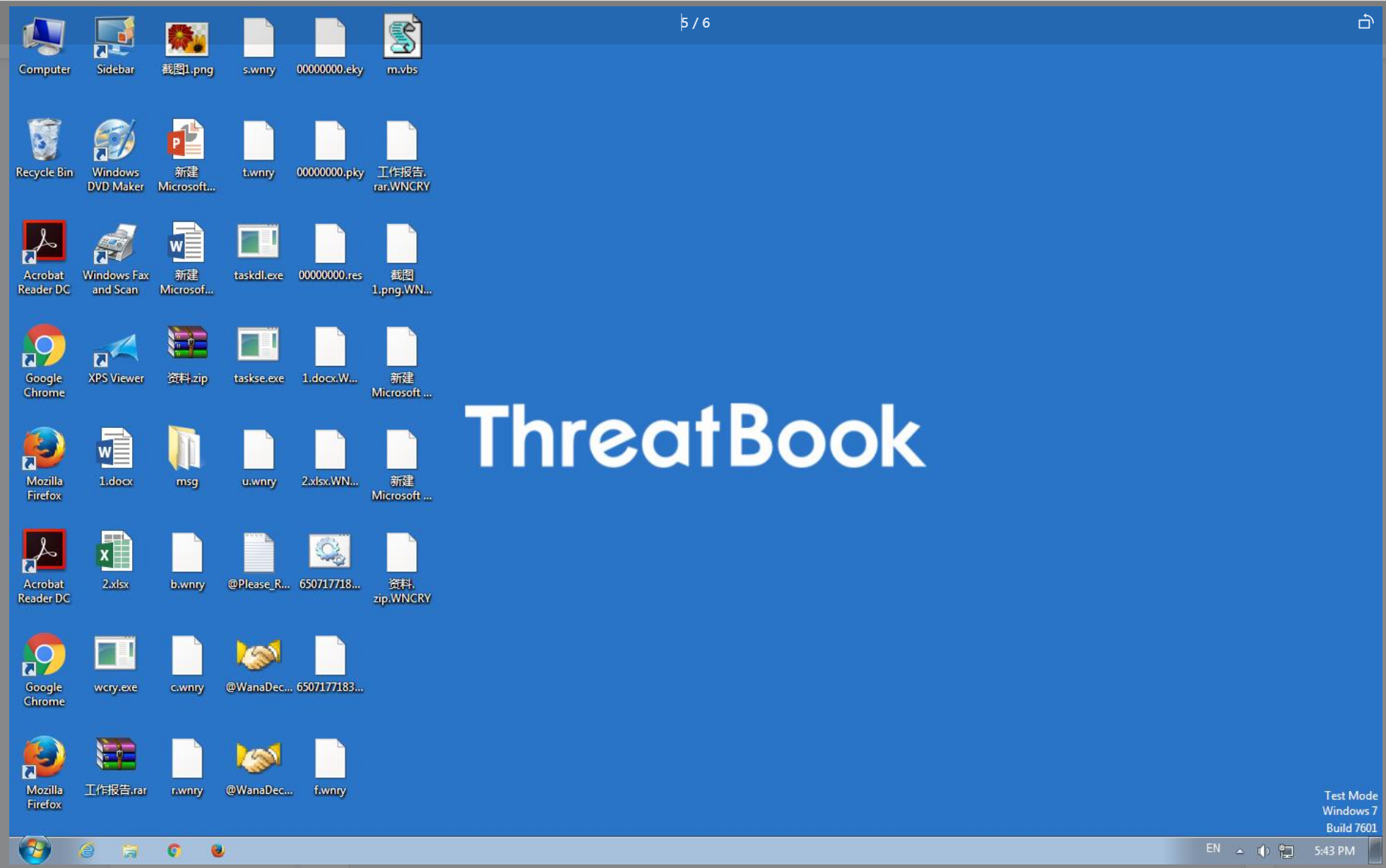This screenshot has width=1386, height=868.
Task: Select the encrypted 截图1.png.WN... file
Action: pyautogui.click(x=402, y=259)
